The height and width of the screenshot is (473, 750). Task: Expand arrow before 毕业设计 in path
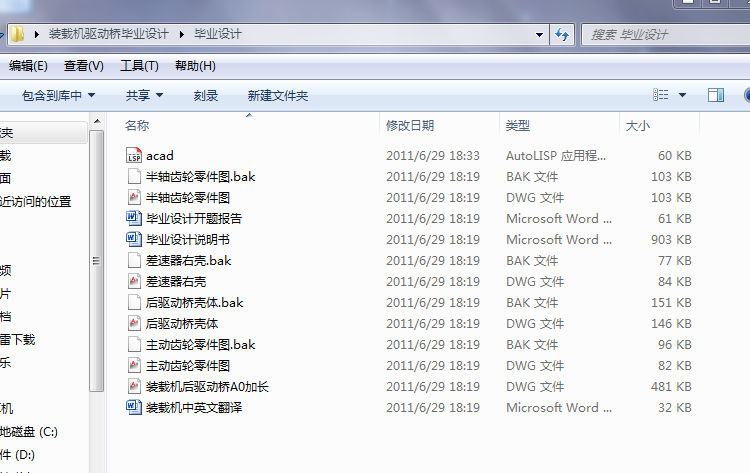182,34
